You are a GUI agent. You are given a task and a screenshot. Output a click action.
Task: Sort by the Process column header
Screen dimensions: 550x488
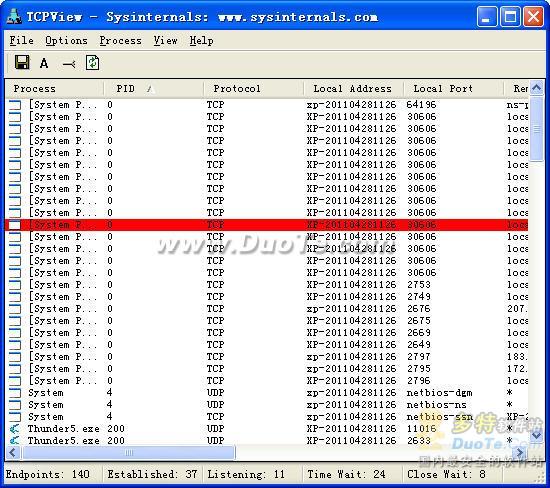click(54, 89)
